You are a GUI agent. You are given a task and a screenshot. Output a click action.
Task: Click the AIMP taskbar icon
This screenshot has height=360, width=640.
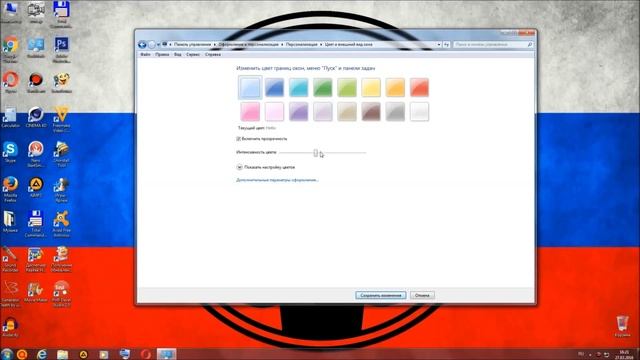click(83, 354)
